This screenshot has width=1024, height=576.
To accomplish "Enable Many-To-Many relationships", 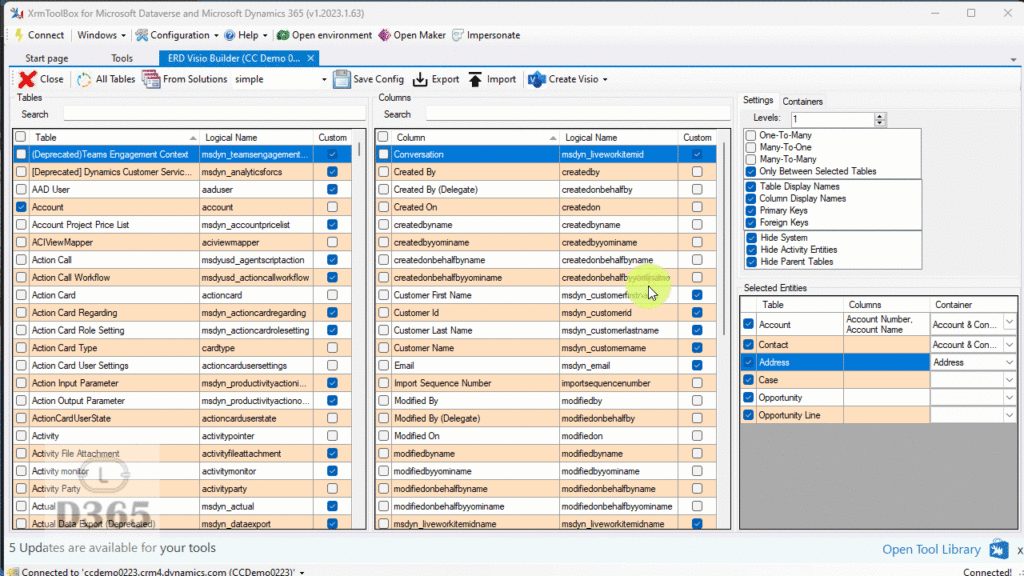I will click(750, 159).
